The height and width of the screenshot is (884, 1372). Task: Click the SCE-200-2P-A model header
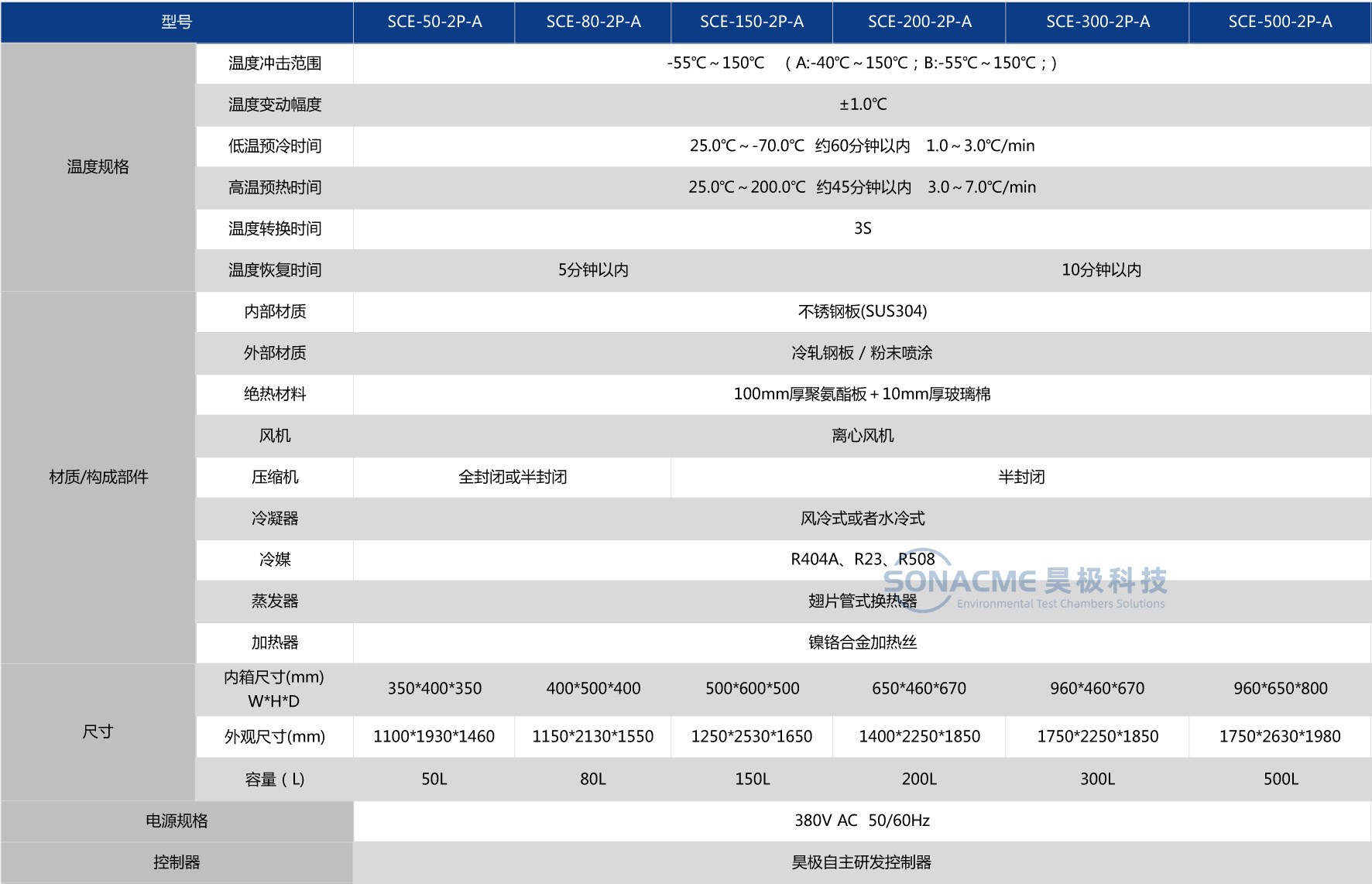coord(919,22)
